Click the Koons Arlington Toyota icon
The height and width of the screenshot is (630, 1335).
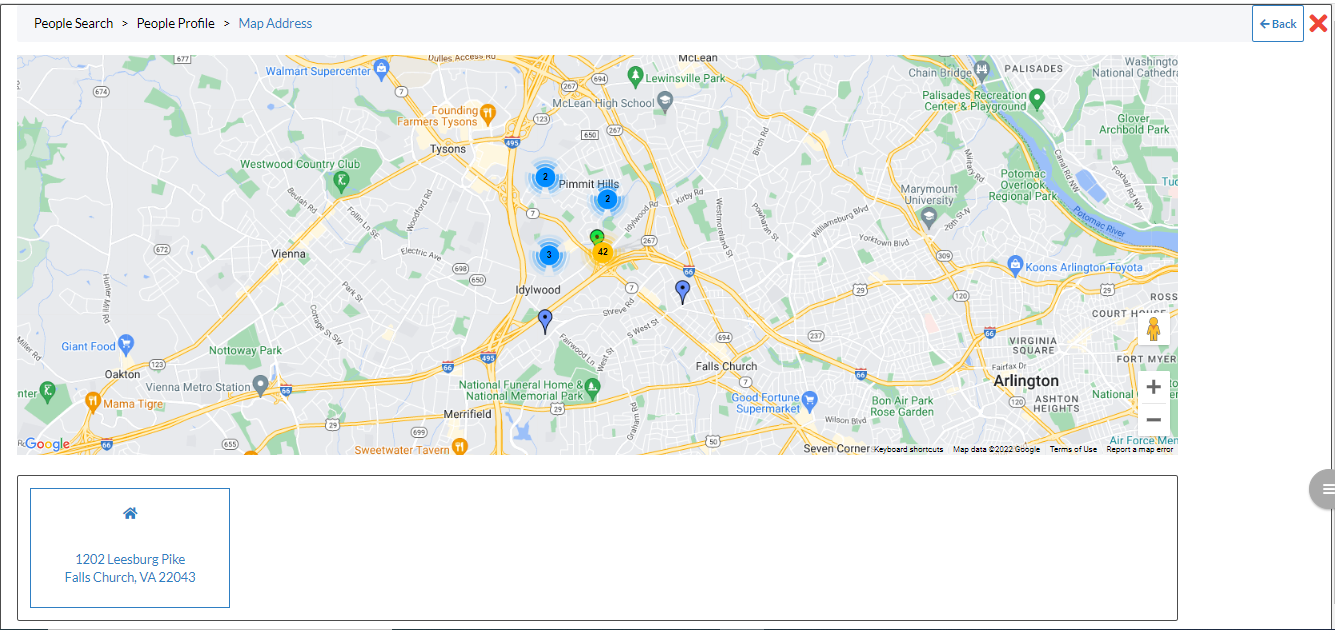1016,266
